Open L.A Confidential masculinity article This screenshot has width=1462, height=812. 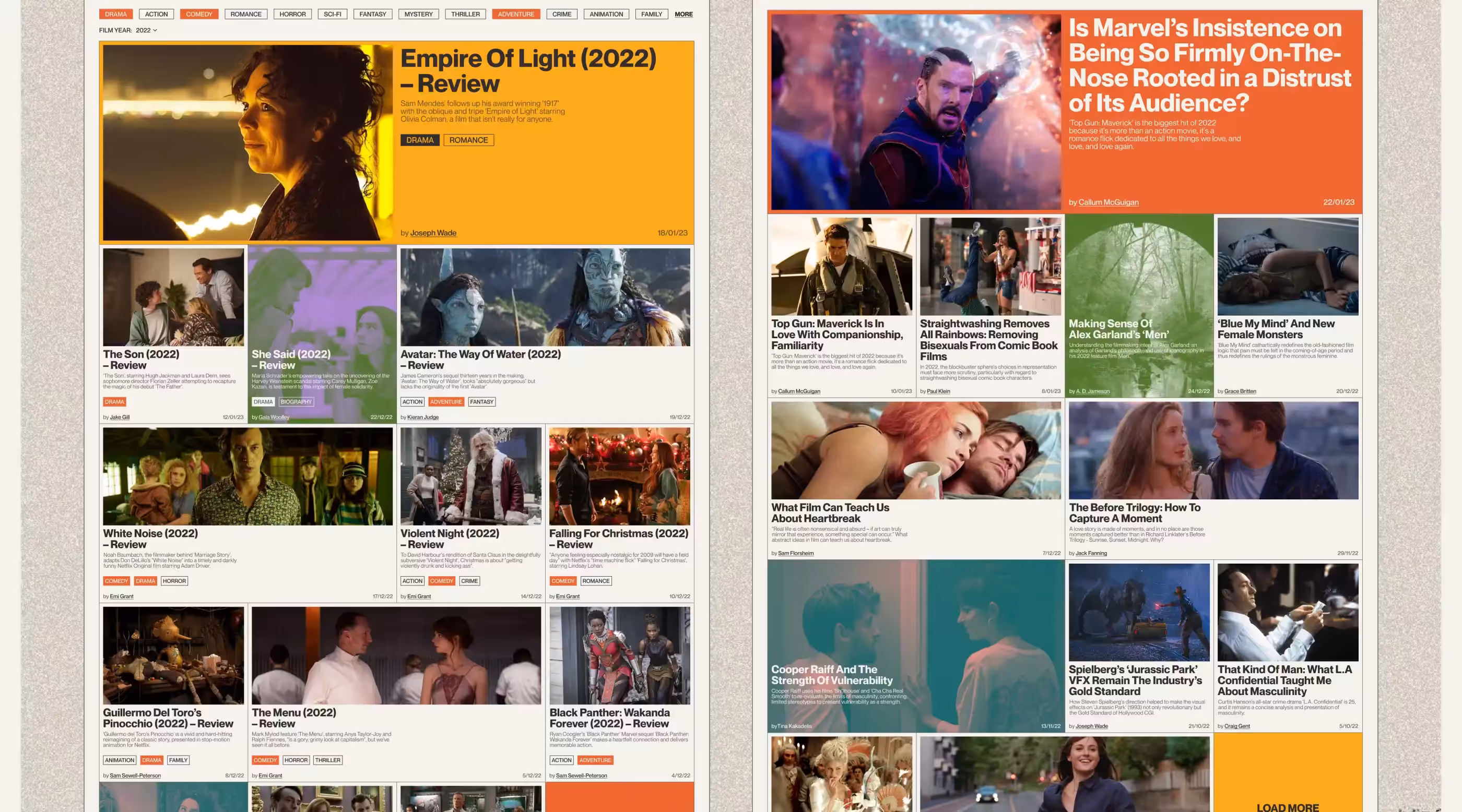pyautogui.click(x=1285, y=680)
